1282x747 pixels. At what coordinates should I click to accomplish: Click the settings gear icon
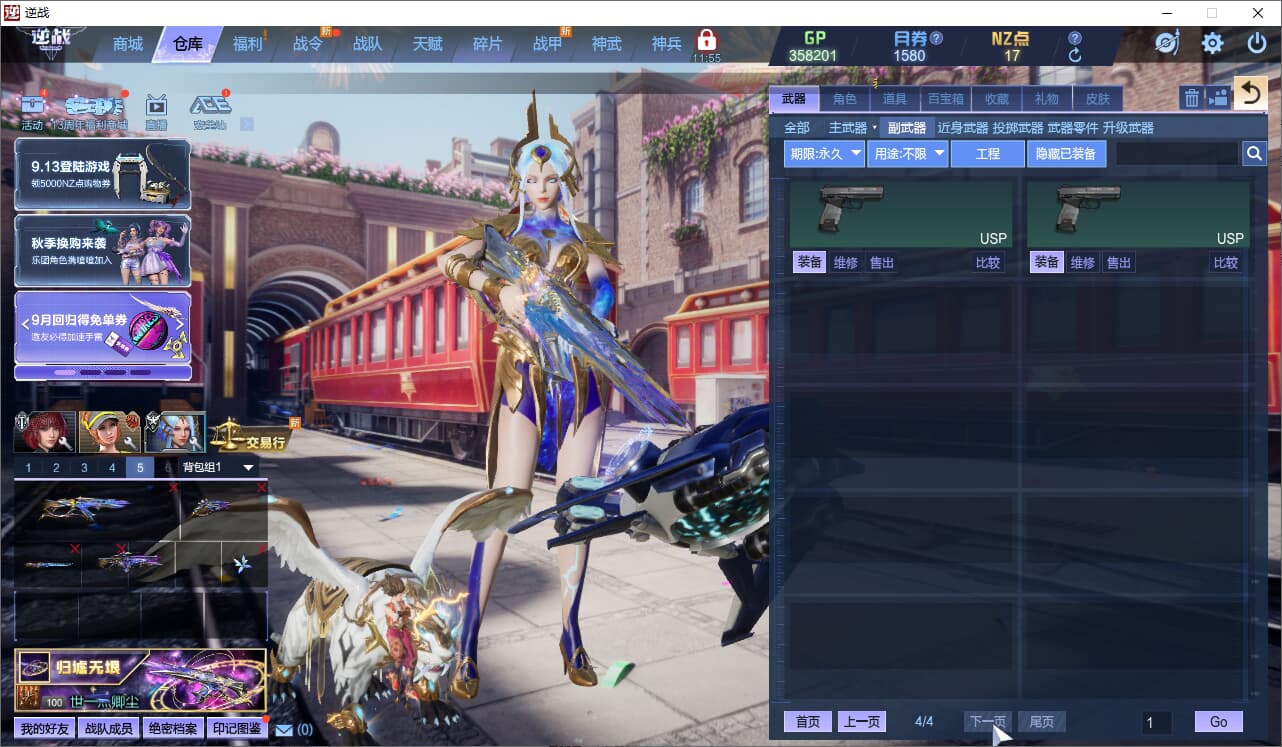click(1212, 43)
